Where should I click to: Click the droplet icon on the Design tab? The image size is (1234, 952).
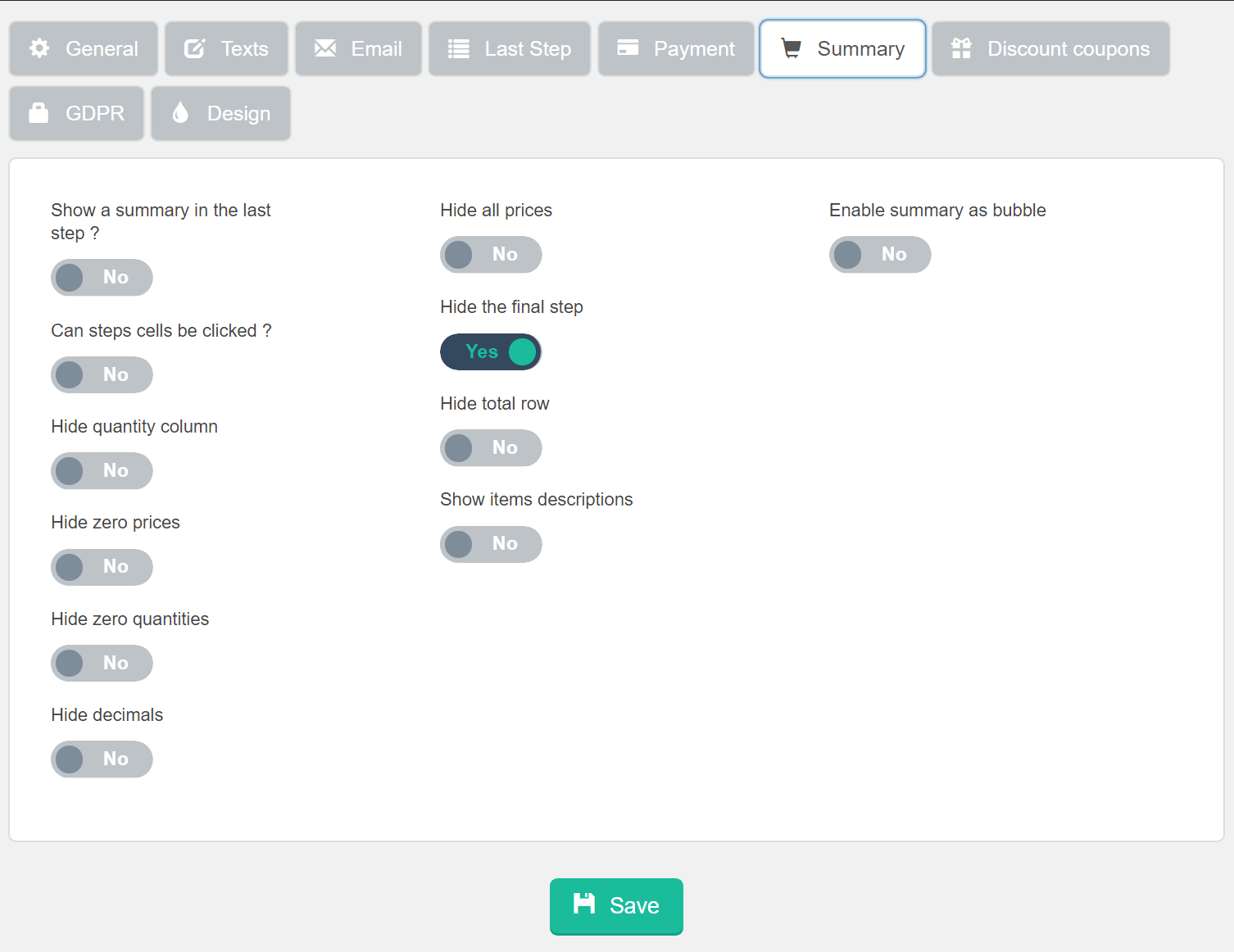tap(182, 113)
